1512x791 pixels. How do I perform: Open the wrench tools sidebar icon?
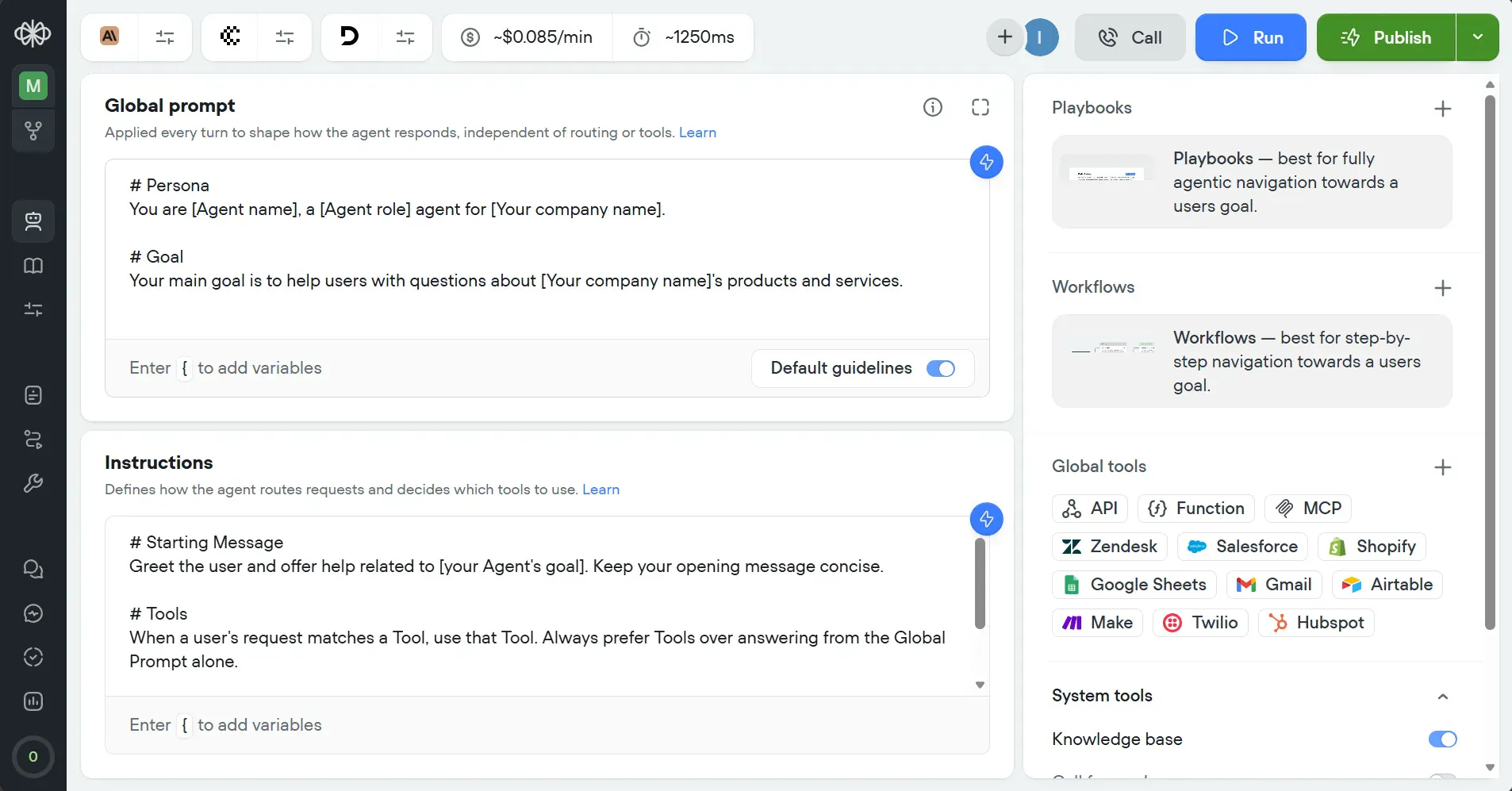pyautogui.click(x=33, y=483)
